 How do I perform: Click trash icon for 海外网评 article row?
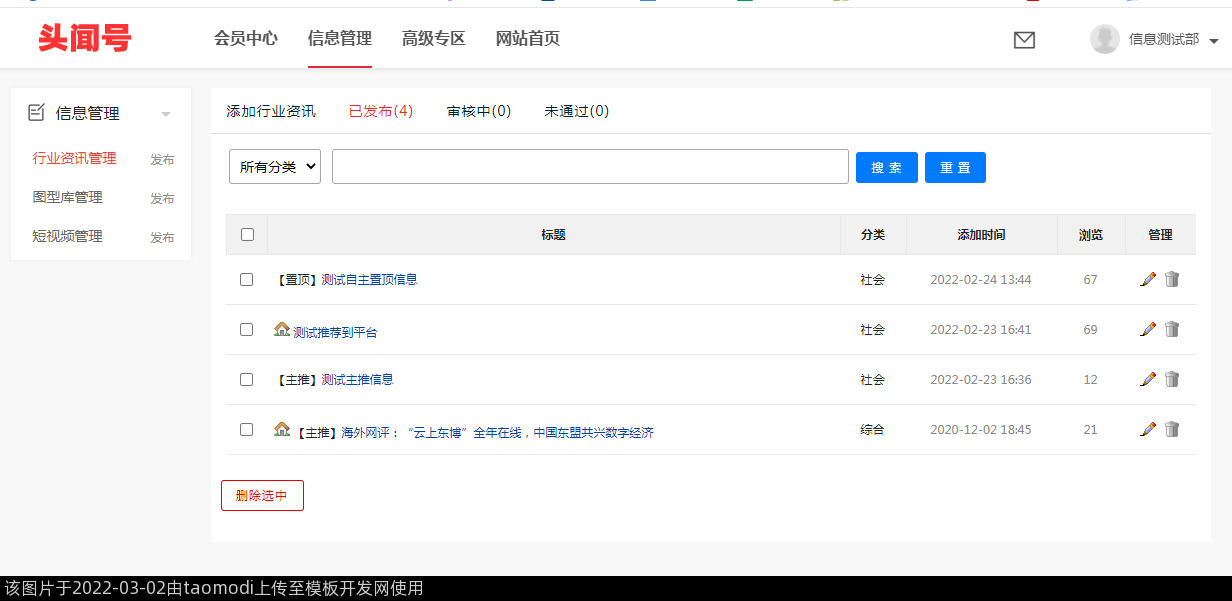click(1172, 429)
